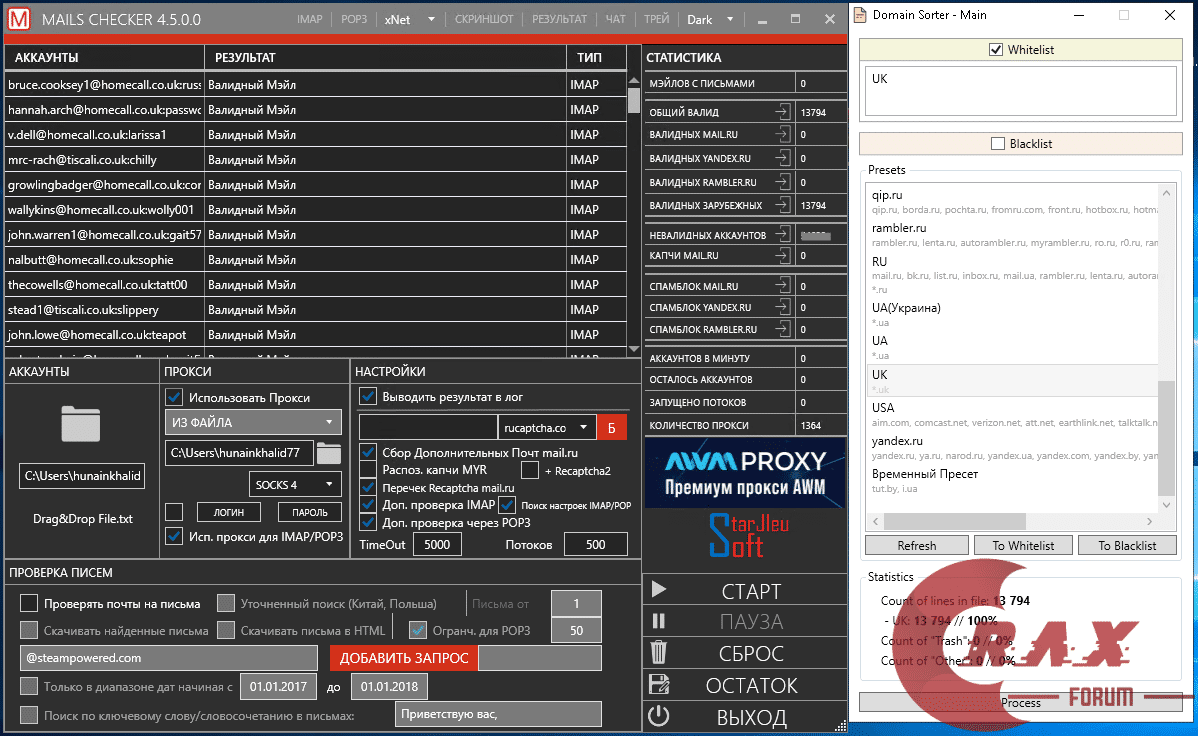
Task: Open the ИЗ ФАЙЛА proxy source dropdown
Action: [x=253, y=422]
